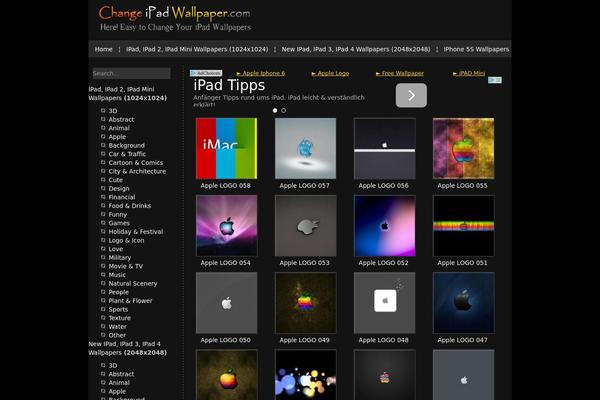Image resolution: width=600 pixels, height=400 pixels.
Task: Open New iPad, iPad 3, iPad 4 Wallpapers (2048x2048) menu
Action: pos(356,49)
